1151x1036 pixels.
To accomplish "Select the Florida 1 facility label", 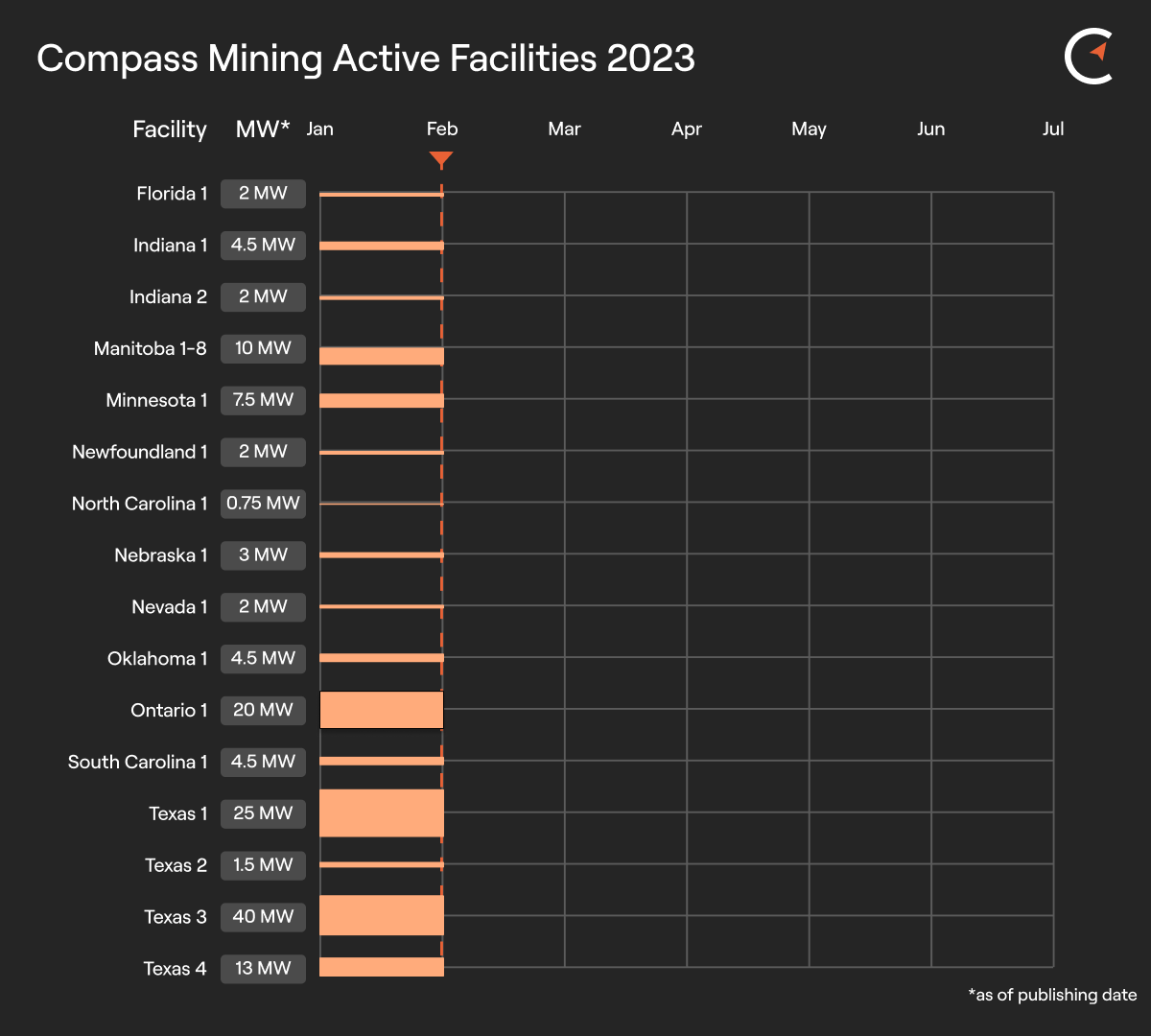I will click(172, 194).
